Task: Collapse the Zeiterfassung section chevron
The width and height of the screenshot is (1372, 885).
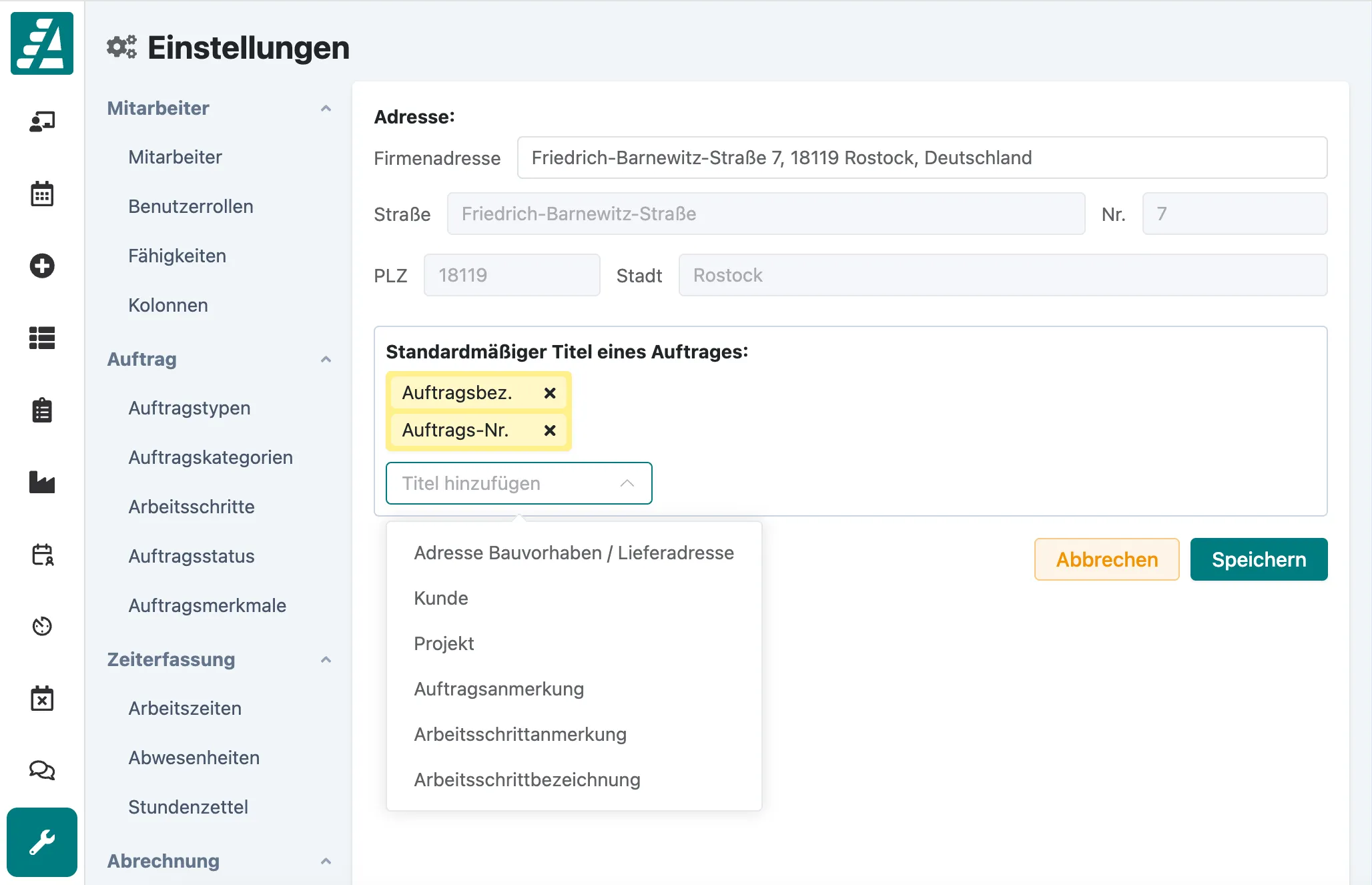Action: (326, 659)
